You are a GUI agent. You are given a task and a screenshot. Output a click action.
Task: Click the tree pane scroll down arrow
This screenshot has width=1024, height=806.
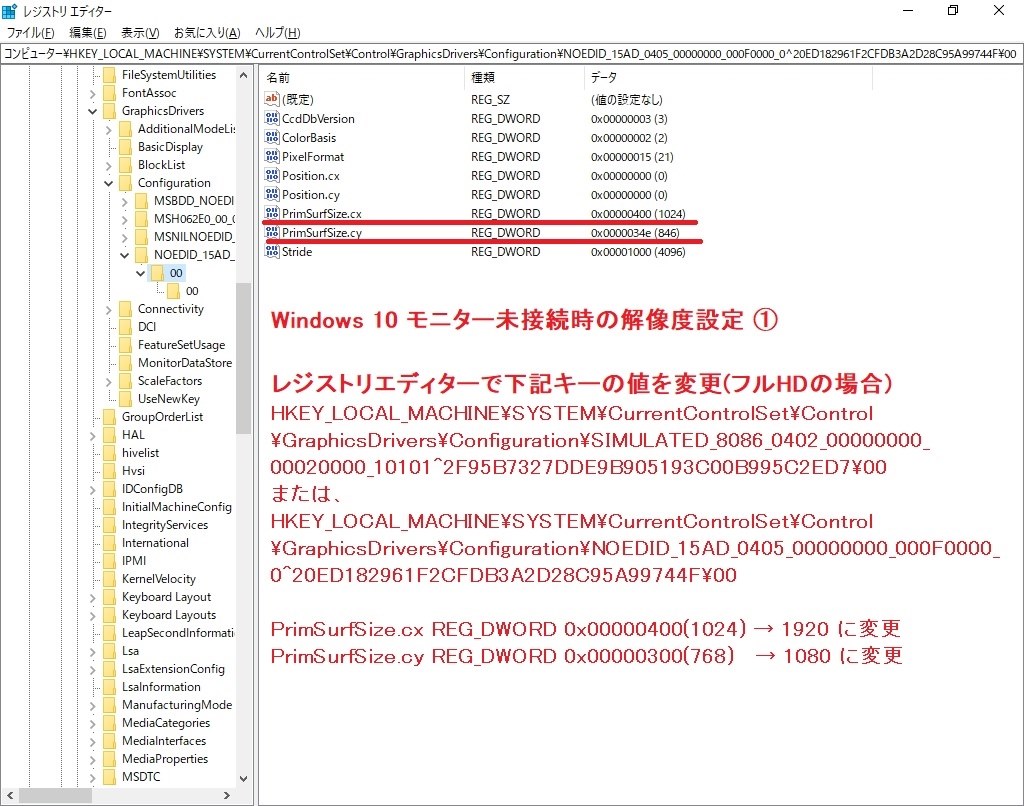tap(244, 779)
